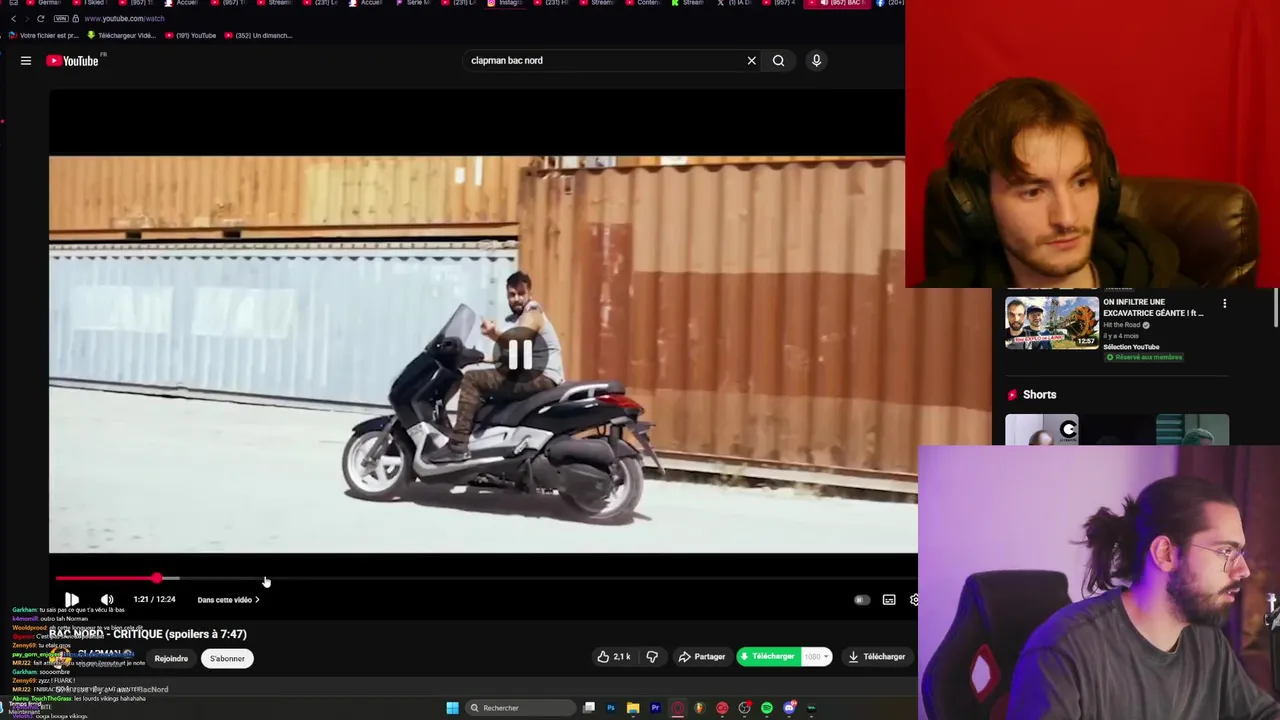Click the 1:21 / 12:24 time display
The height and width of the screenshot is (720, 1280).
[154, 600]
